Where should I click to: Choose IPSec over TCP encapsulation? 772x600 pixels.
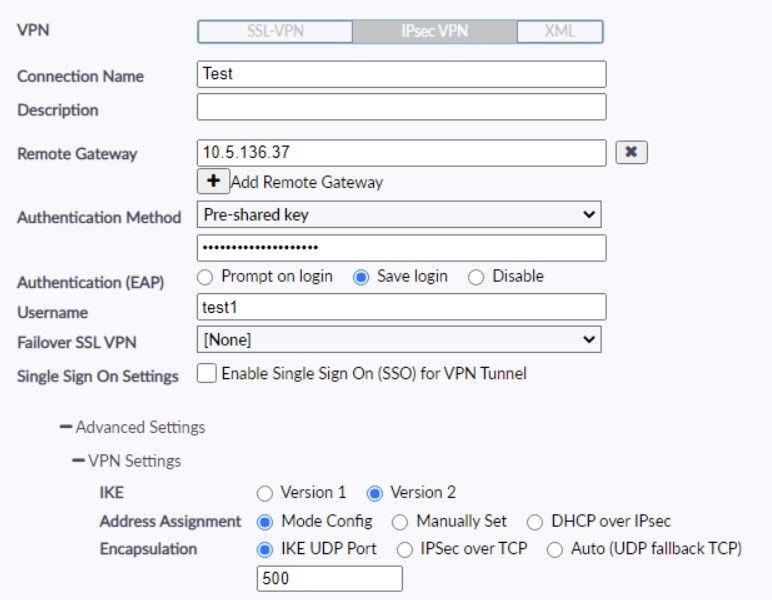point(405,549)
